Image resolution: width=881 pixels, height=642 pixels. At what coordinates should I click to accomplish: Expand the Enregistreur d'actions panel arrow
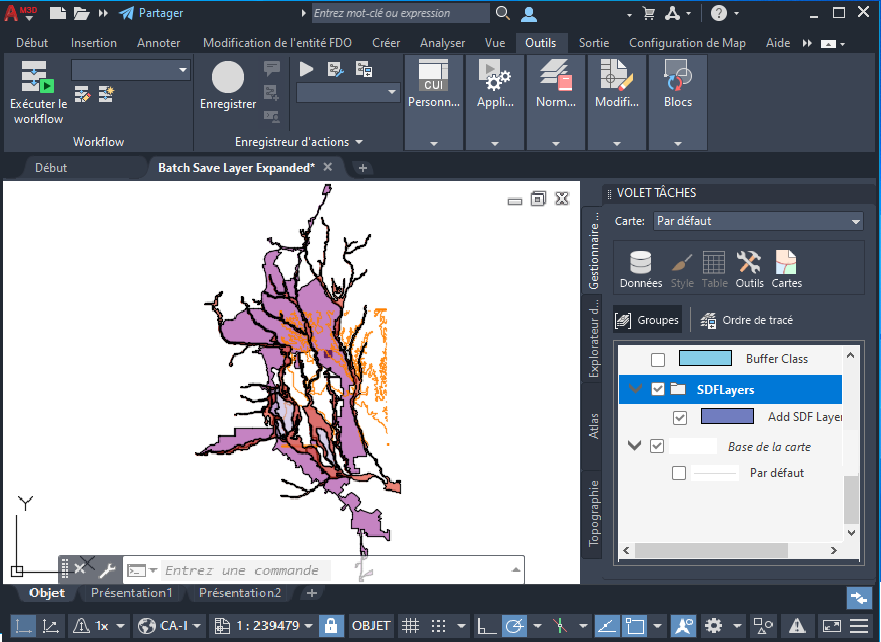359,142
